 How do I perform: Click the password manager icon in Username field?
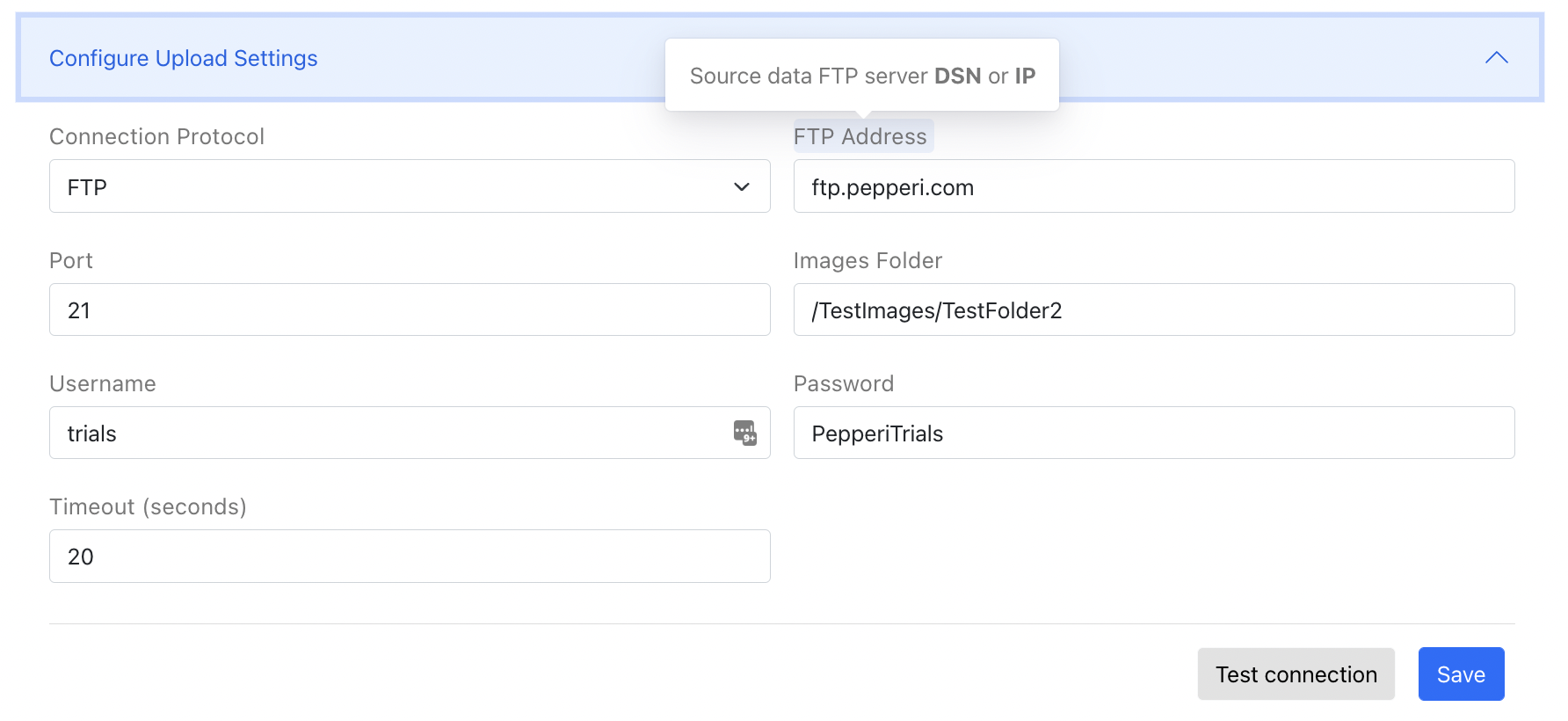pos(744,433)
